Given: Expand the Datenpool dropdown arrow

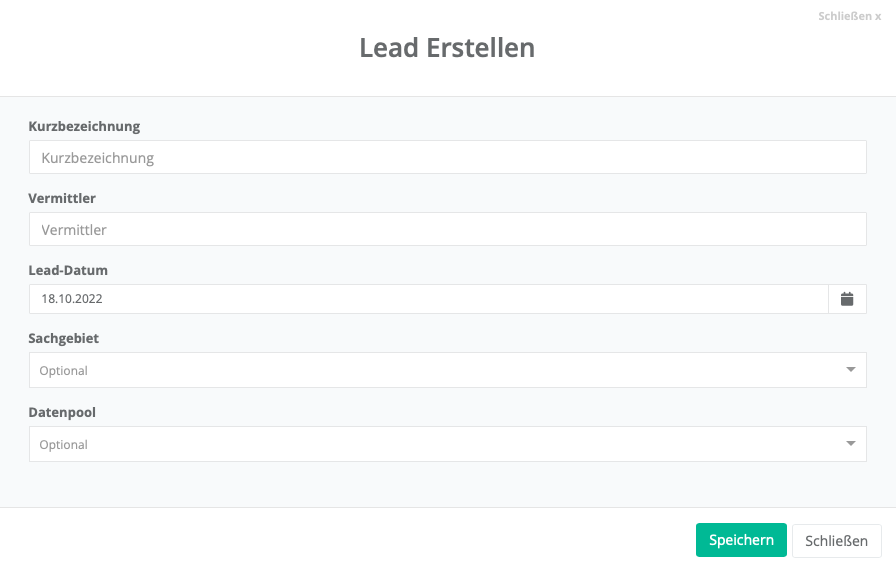Looking at the screenshot, I should 850,444.
